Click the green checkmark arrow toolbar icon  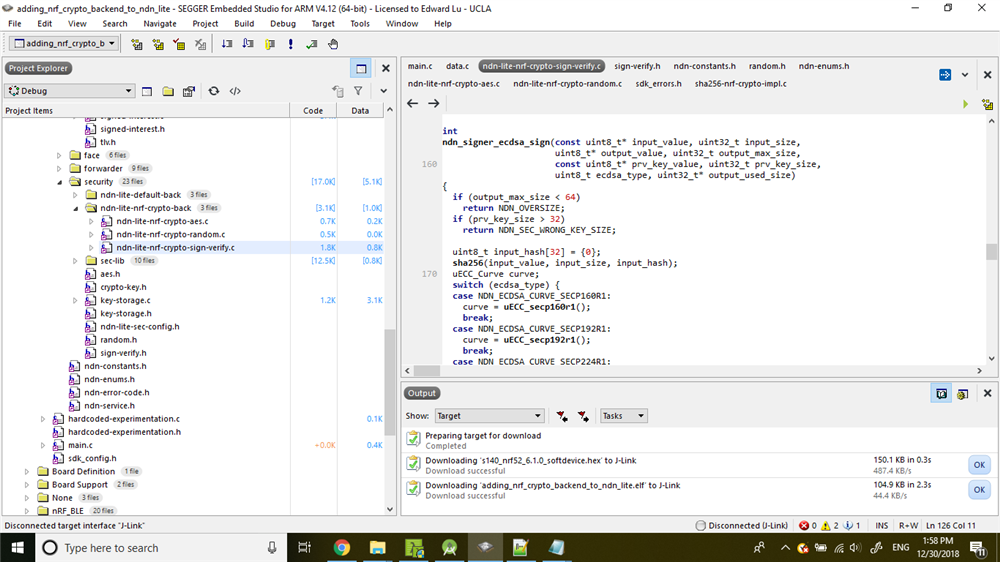(x=312, y=44)
